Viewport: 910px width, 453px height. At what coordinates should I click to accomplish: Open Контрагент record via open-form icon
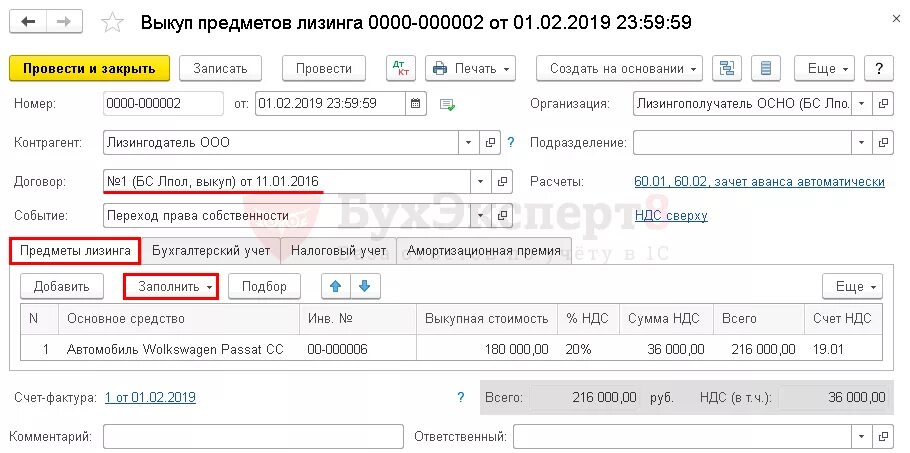490,142
